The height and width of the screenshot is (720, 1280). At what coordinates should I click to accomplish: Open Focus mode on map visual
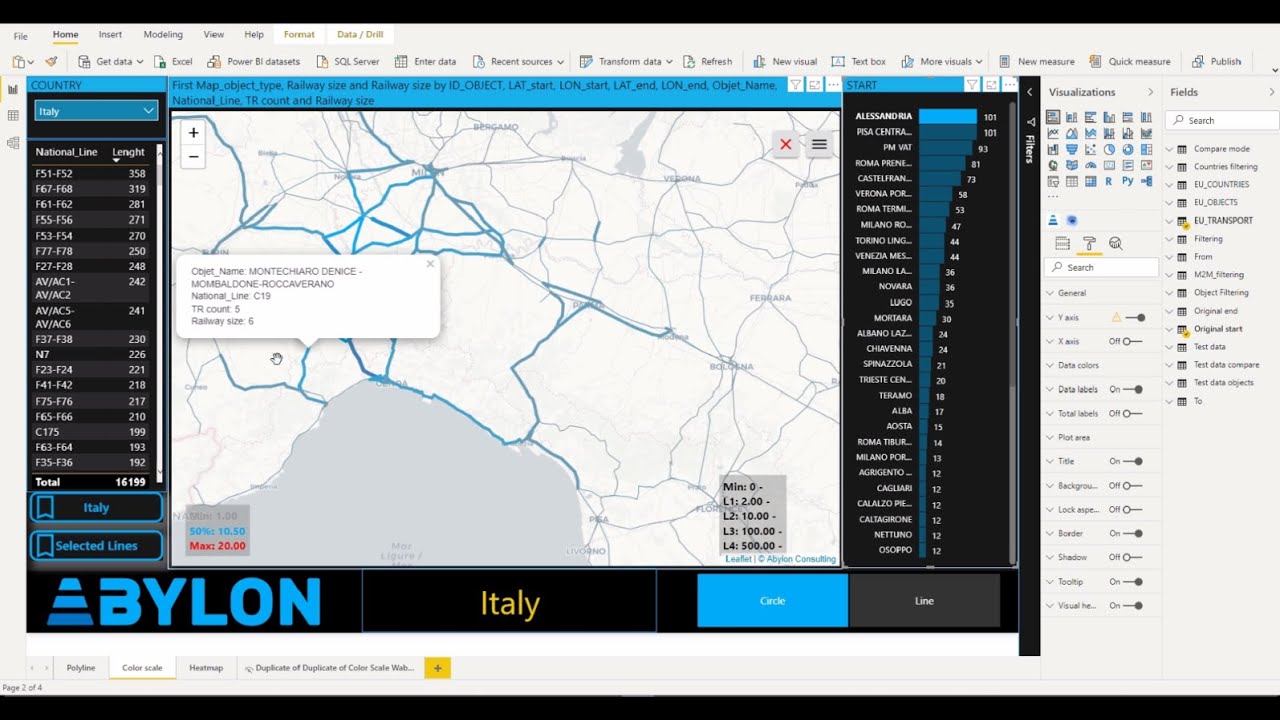click(x=815, y=85)
